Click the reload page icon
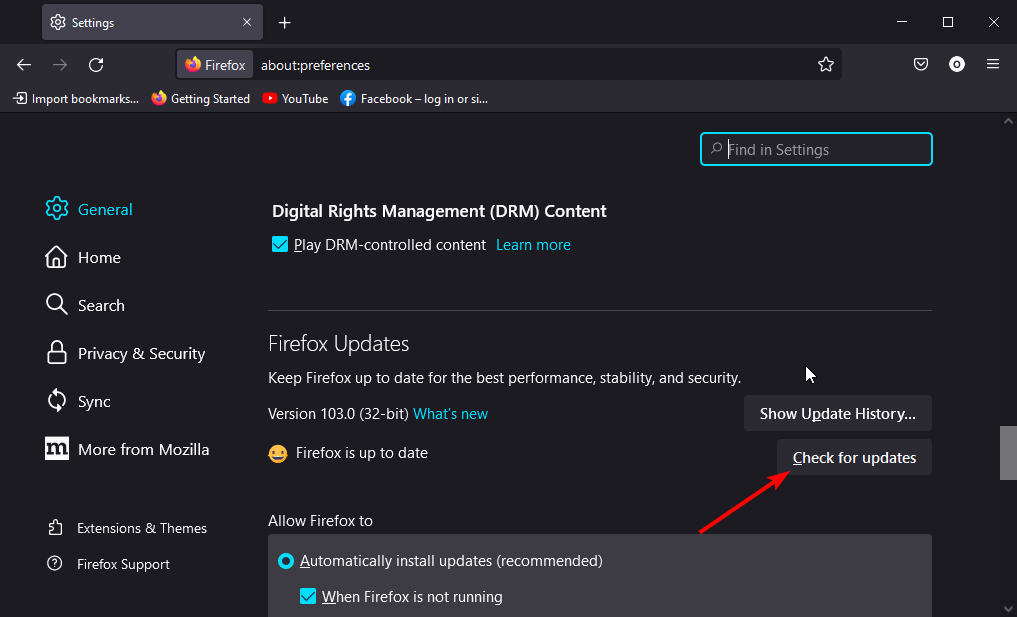 click(96, 65)
